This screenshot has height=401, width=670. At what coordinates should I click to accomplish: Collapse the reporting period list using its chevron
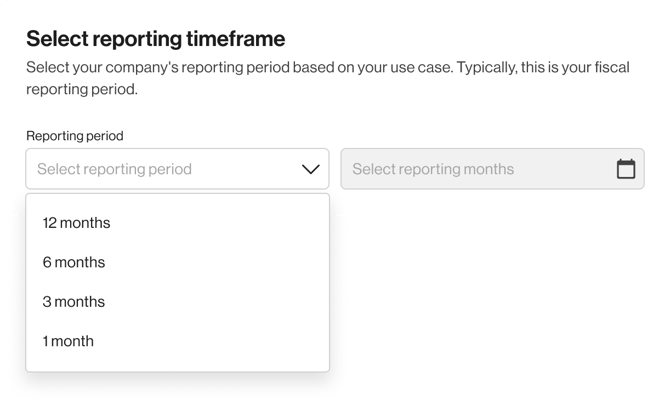tap(310, 169)
